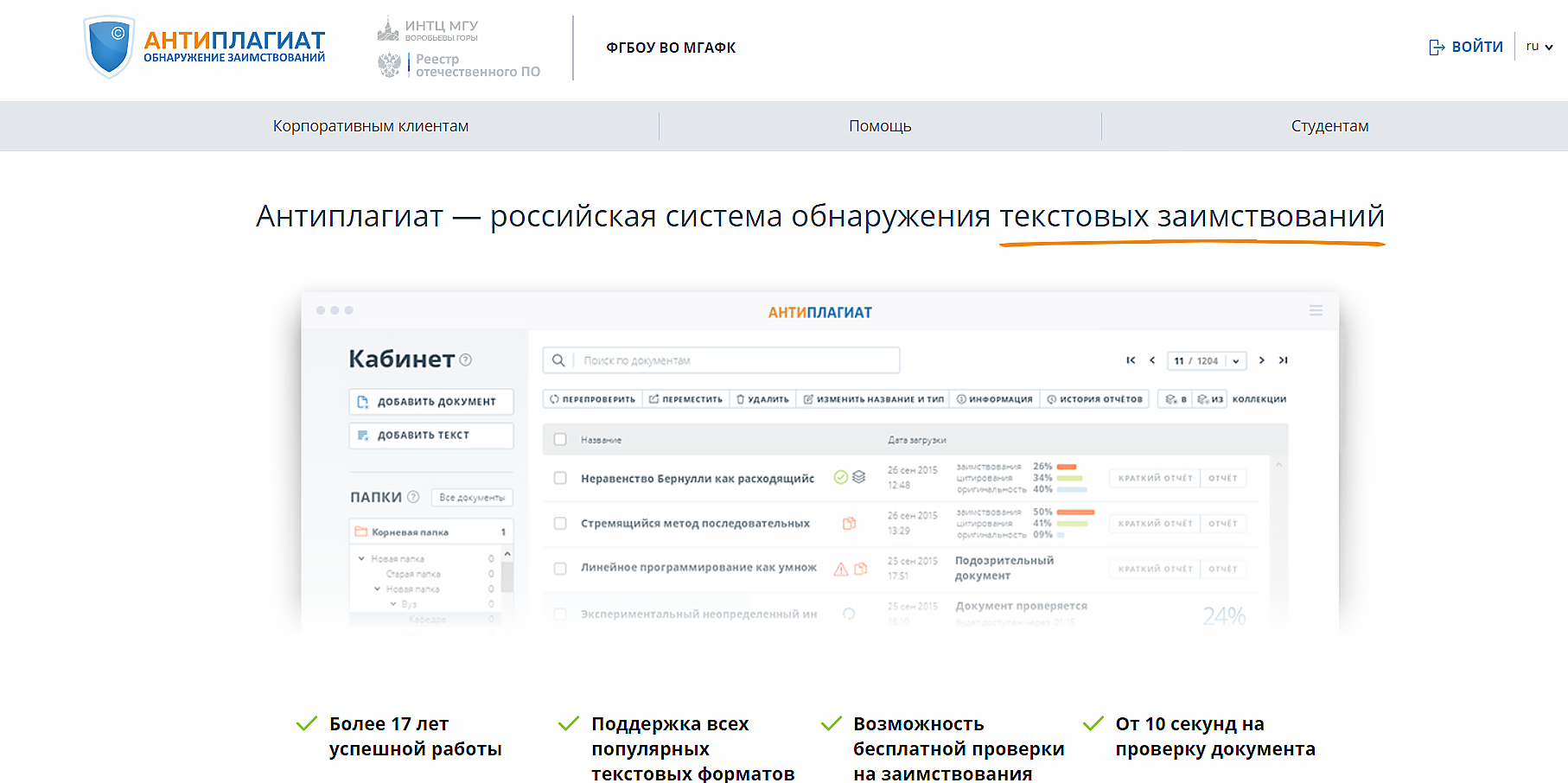Check the Стремящийся метод document checkbox
Image resolution: width=1568 pixels, height=783 pixels.
[x=560, y=523]
